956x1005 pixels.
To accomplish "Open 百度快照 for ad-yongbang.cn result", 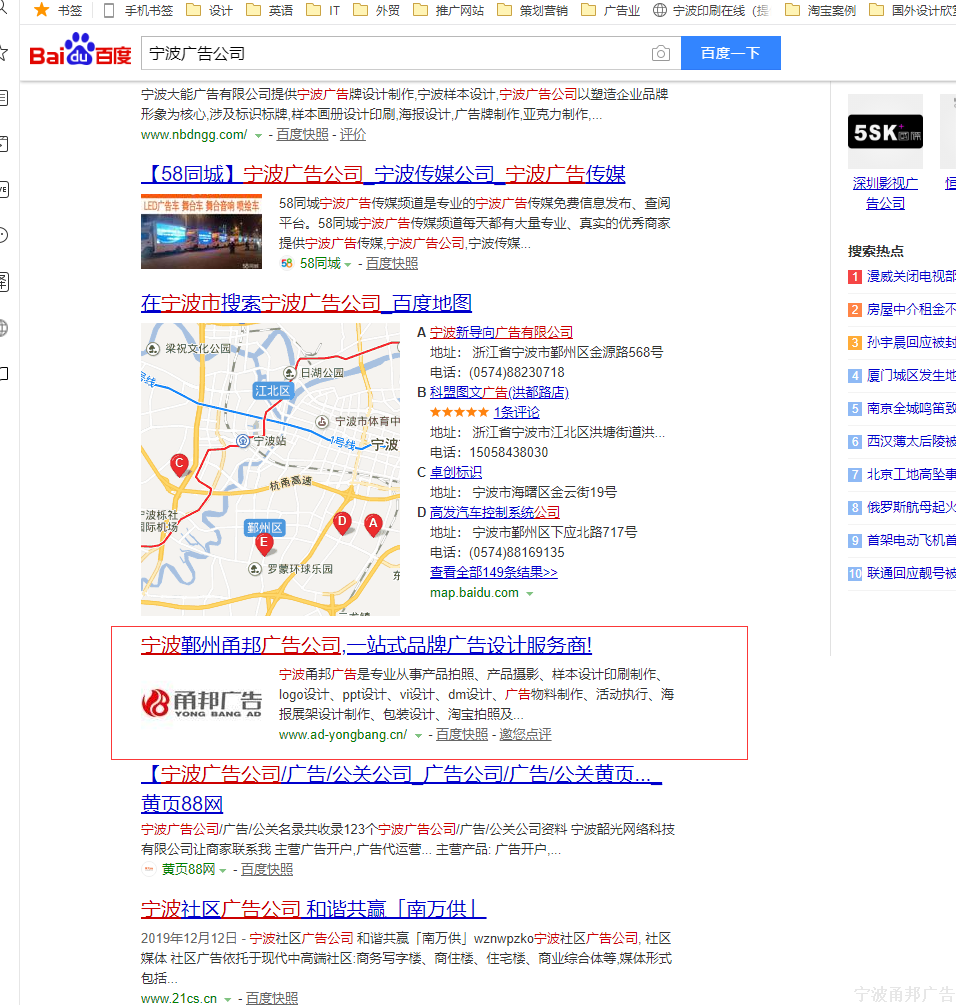I will point(462,735).
